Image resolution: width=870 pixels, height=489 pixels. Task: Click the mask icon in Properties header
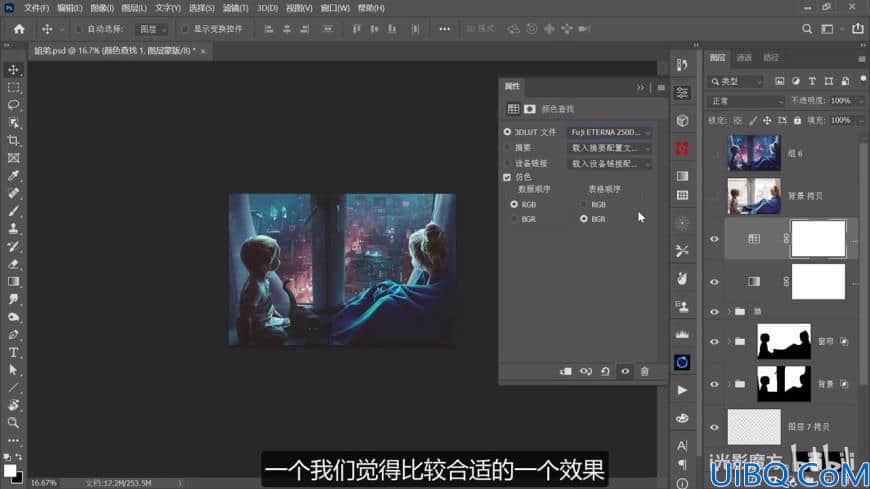pyautogui.click(x=530, y=109)
